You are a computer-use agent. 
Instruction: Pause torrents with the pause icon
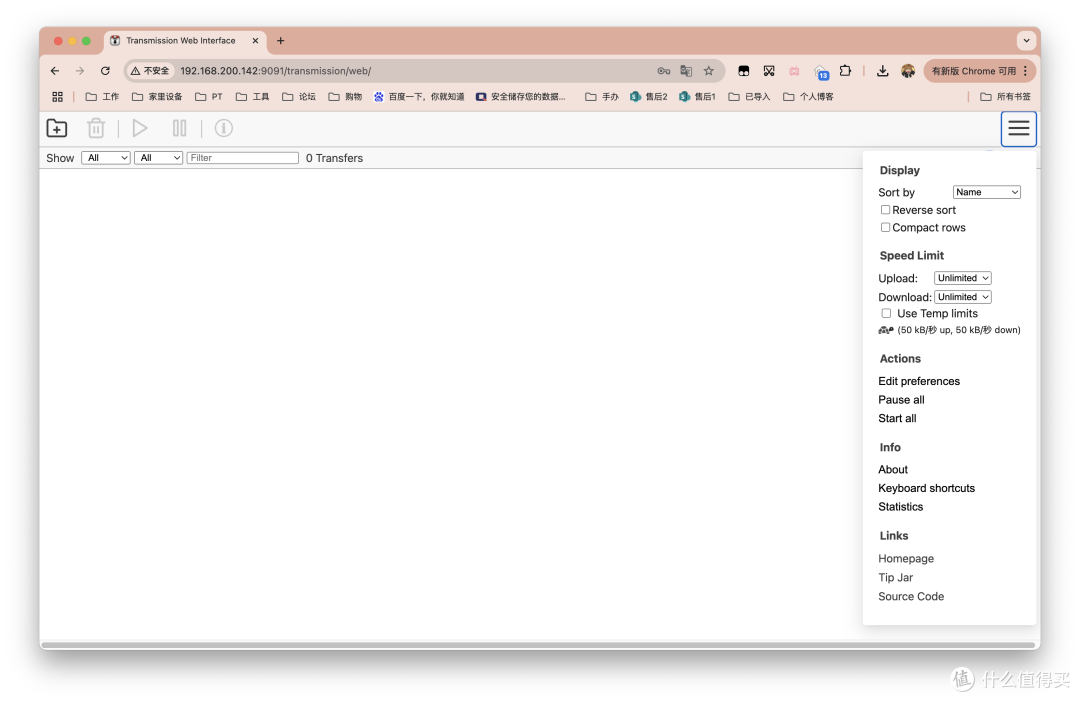click(x=180, y=128)
